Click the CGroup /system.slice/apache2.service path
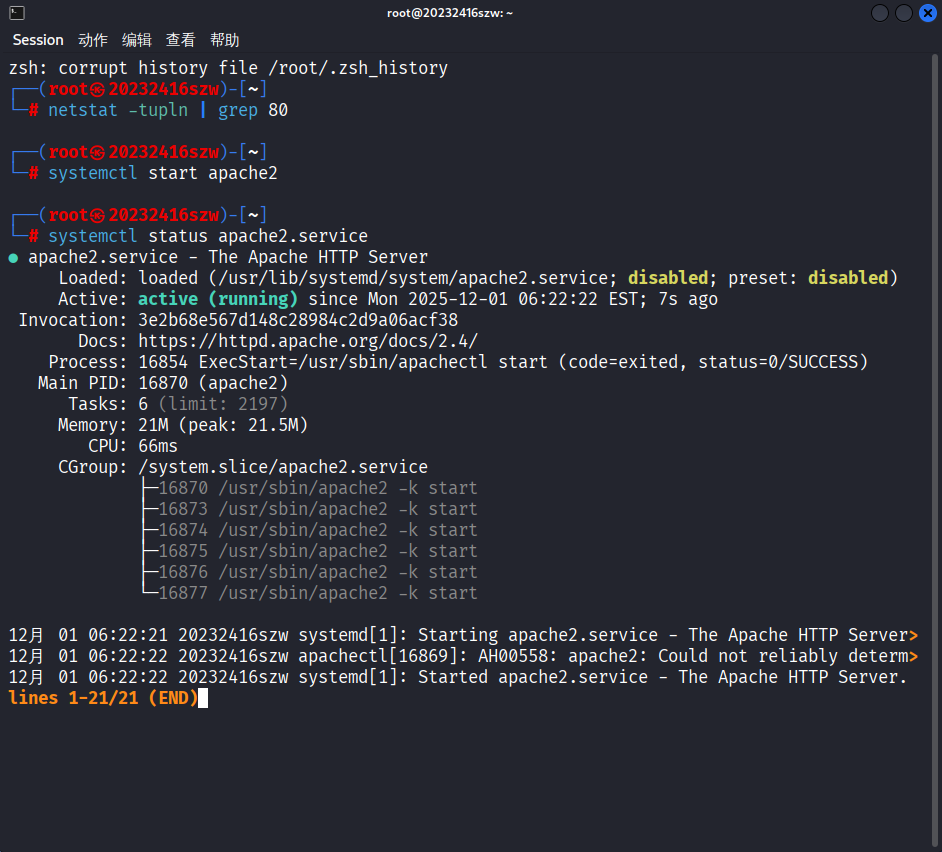The image size is (942, 852). click(283, 467)
